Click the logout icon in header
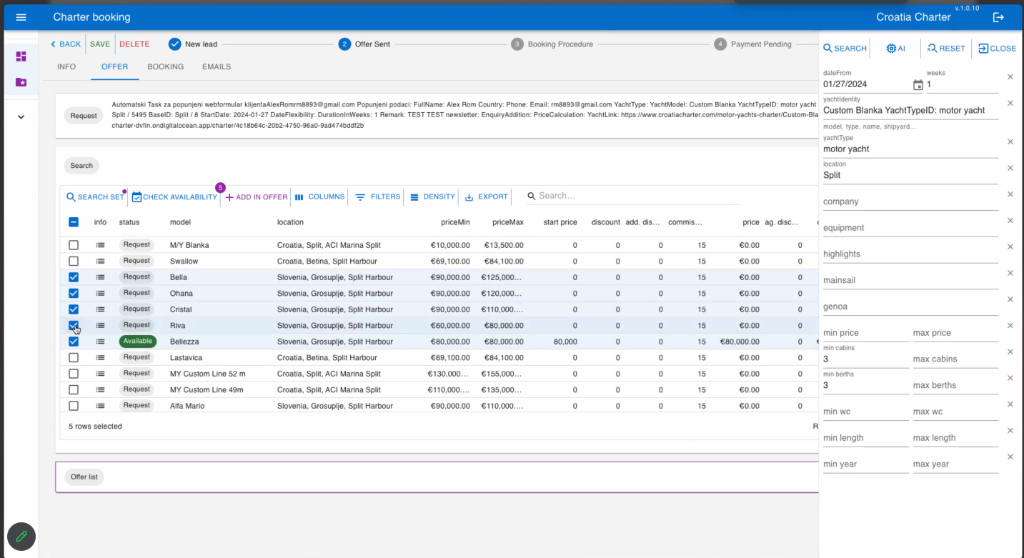Viewport: 1024px width, 558px height. click(998, 17)
